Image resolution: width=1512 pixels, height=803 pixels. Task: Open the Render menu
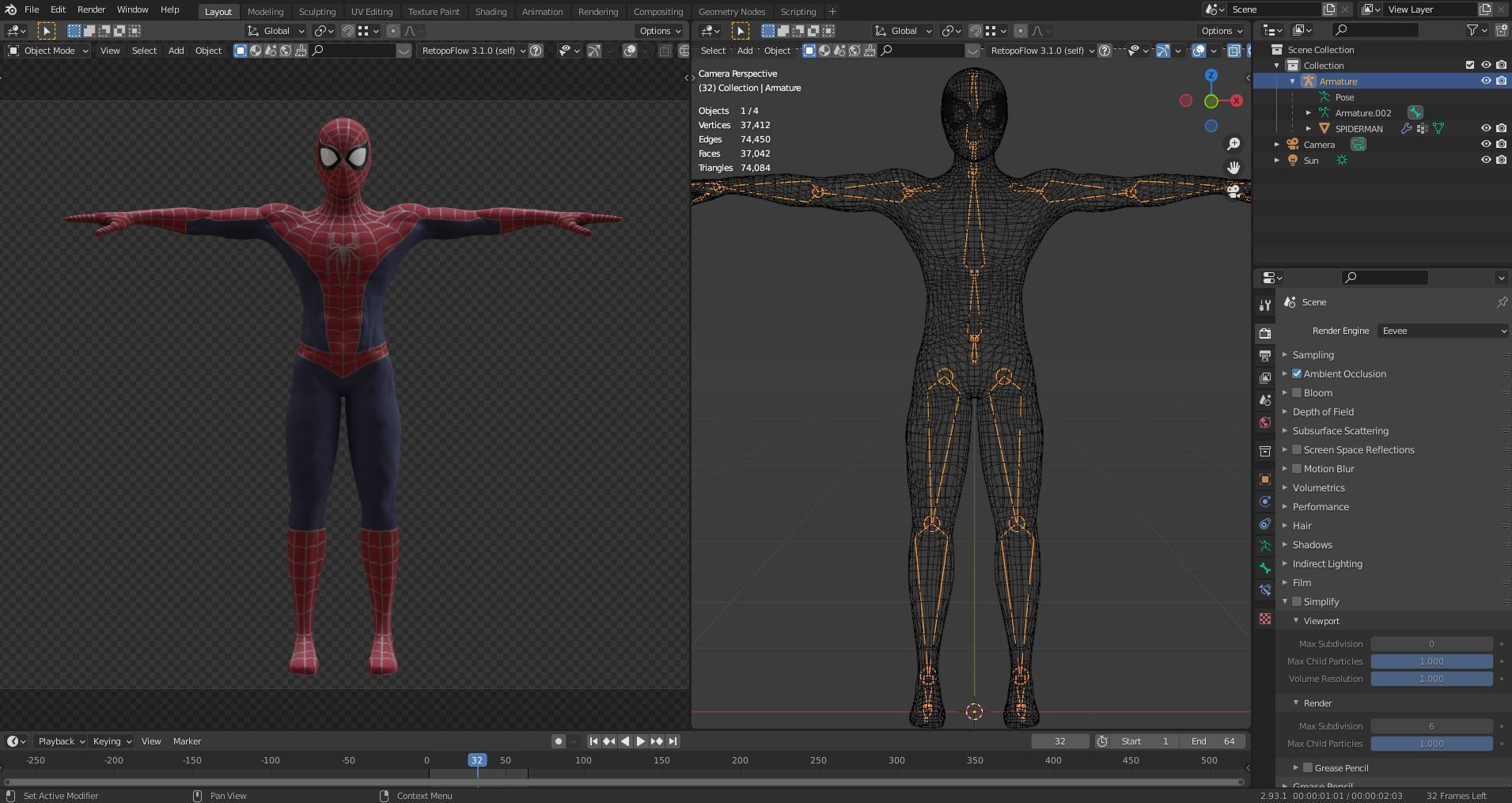(91, 9)
